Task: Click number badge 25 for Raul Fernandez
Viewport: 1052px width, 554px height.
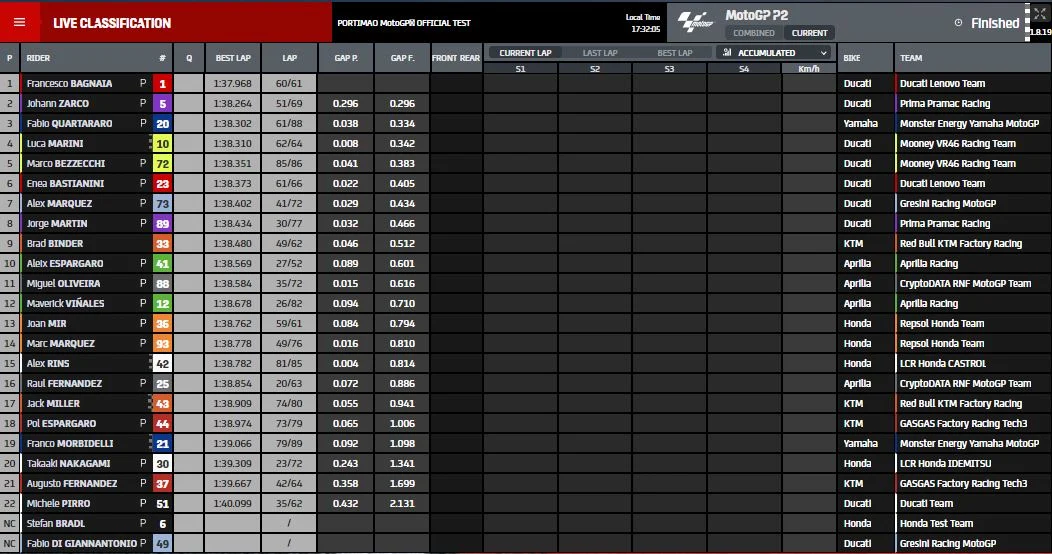Action: (x=162, y=384)
